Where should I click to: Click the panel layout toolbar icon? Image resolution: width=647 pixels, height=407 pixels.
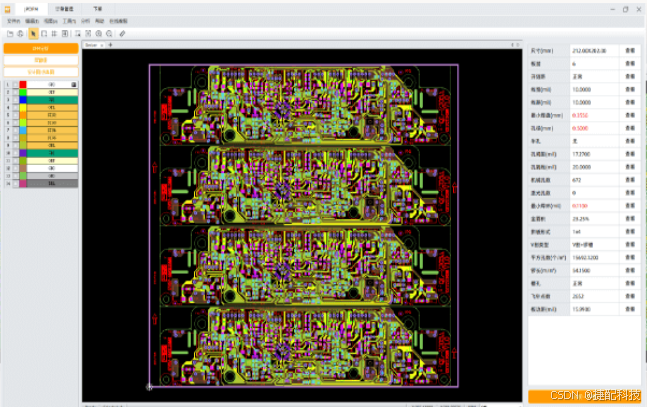65,34
